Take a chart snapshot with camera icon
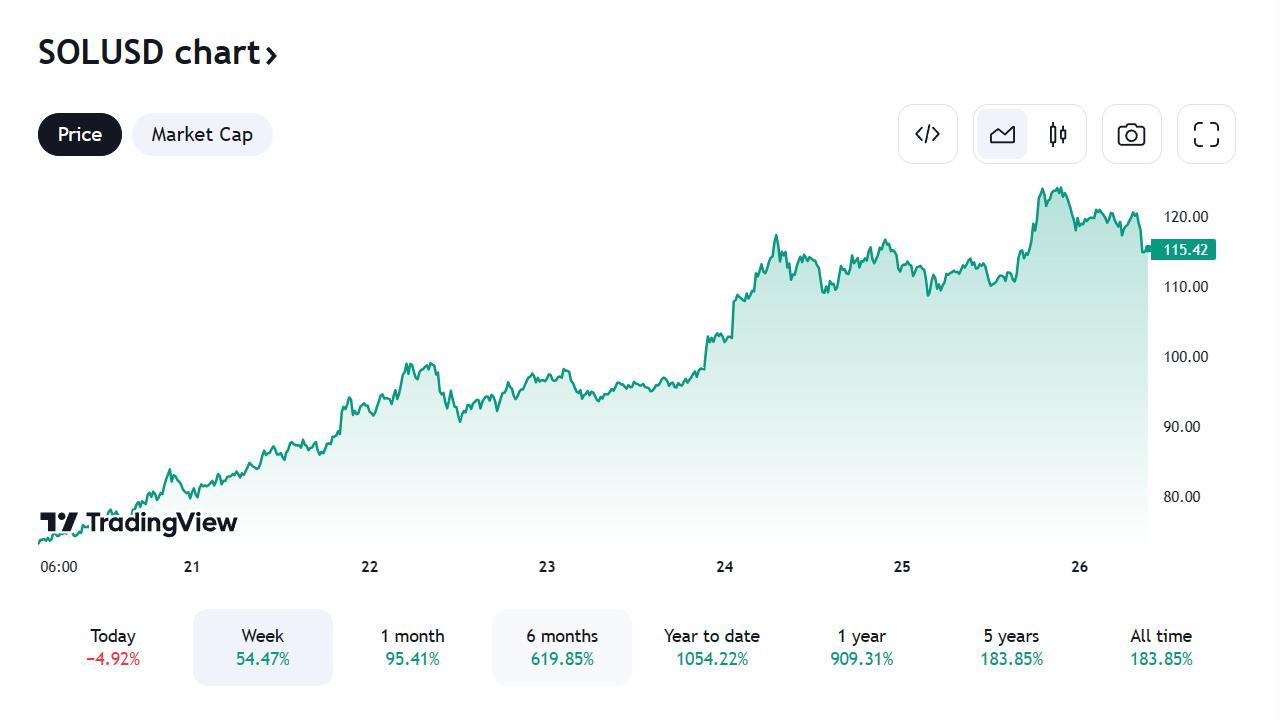This screenshot has width=1280, height=720. click(1131, 134)
